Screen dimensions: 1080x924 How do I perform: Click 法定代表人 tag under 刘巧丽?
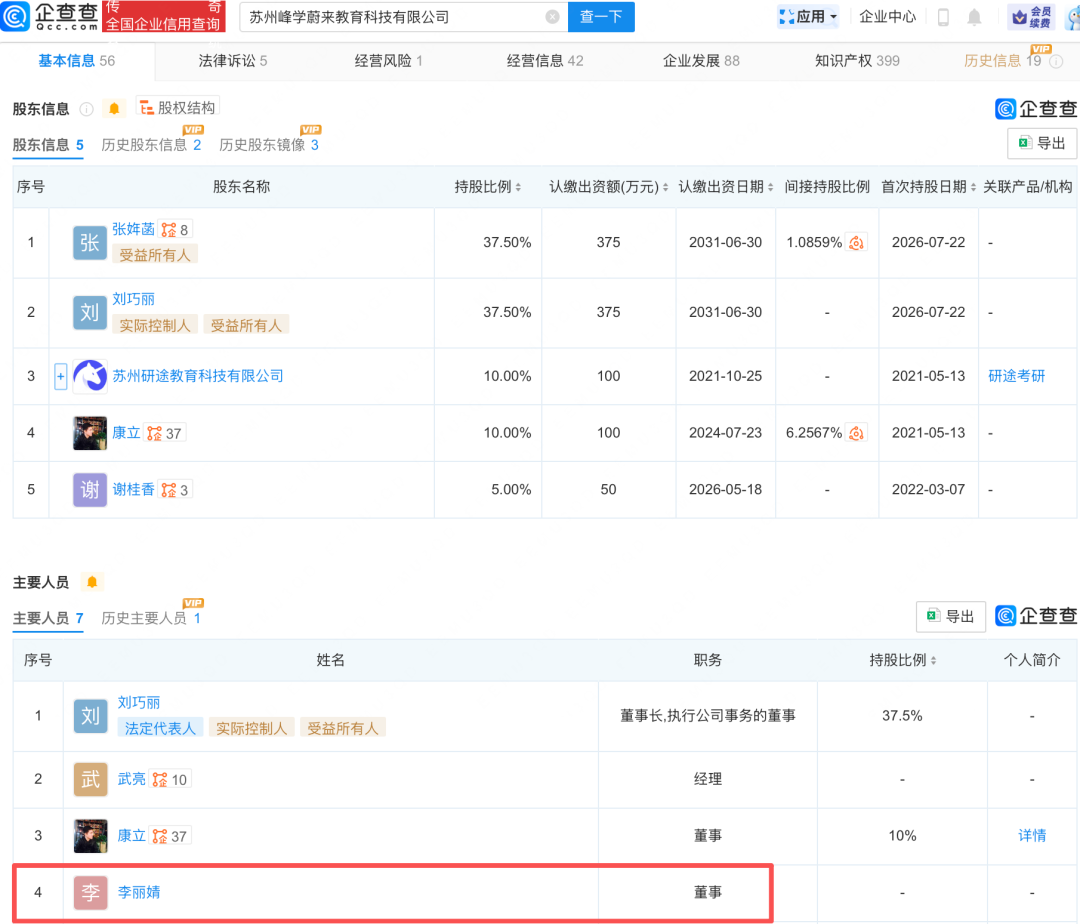(160, 729)
